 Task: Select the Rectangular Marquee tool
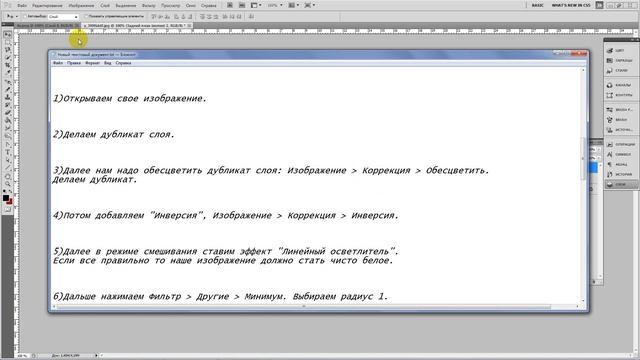[x=7, y=42]
